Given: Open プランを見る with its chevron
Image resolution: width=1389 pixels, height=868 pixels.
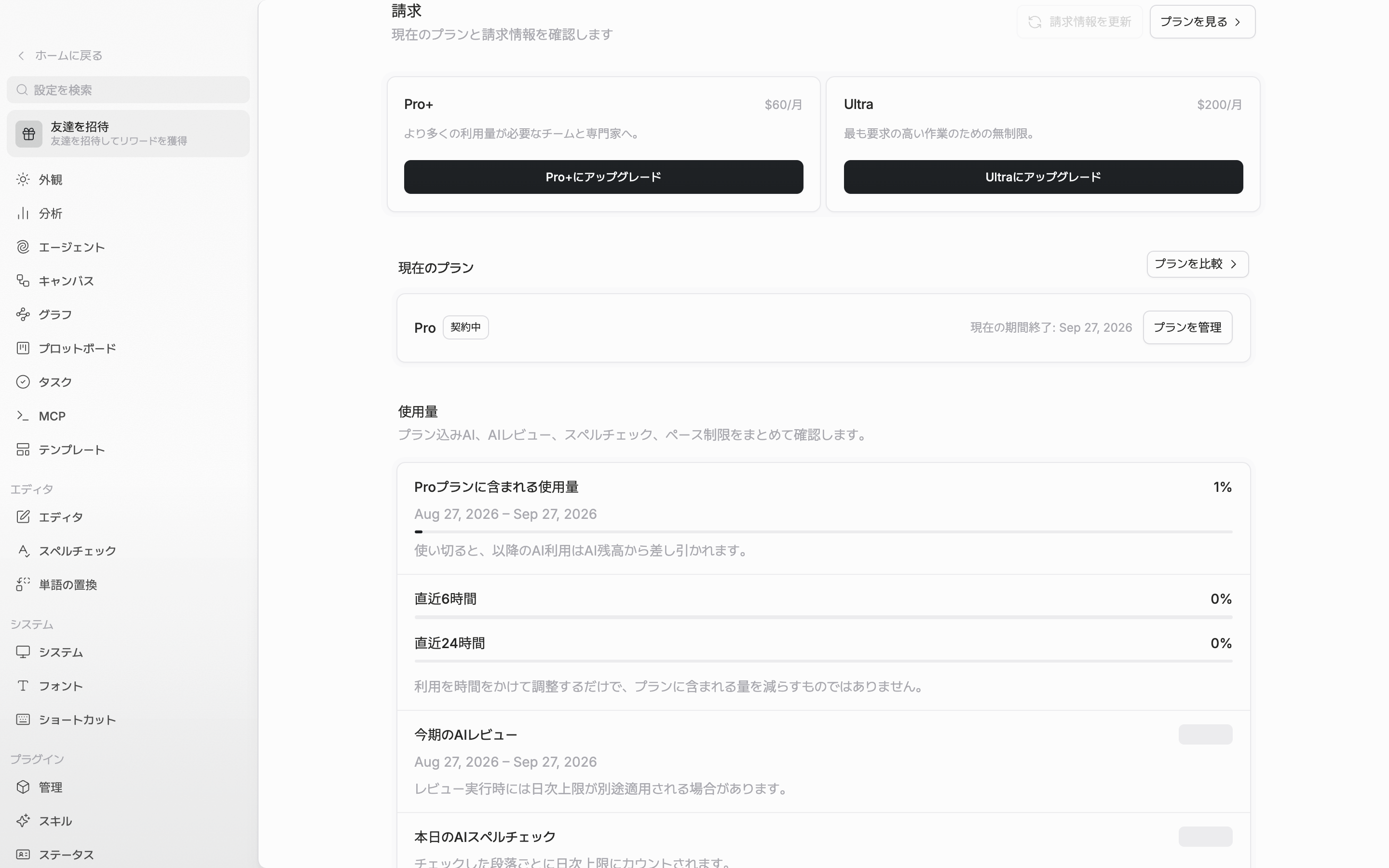Looking at the screenshot, I should pyautogui.click(x=1202, y=22).
